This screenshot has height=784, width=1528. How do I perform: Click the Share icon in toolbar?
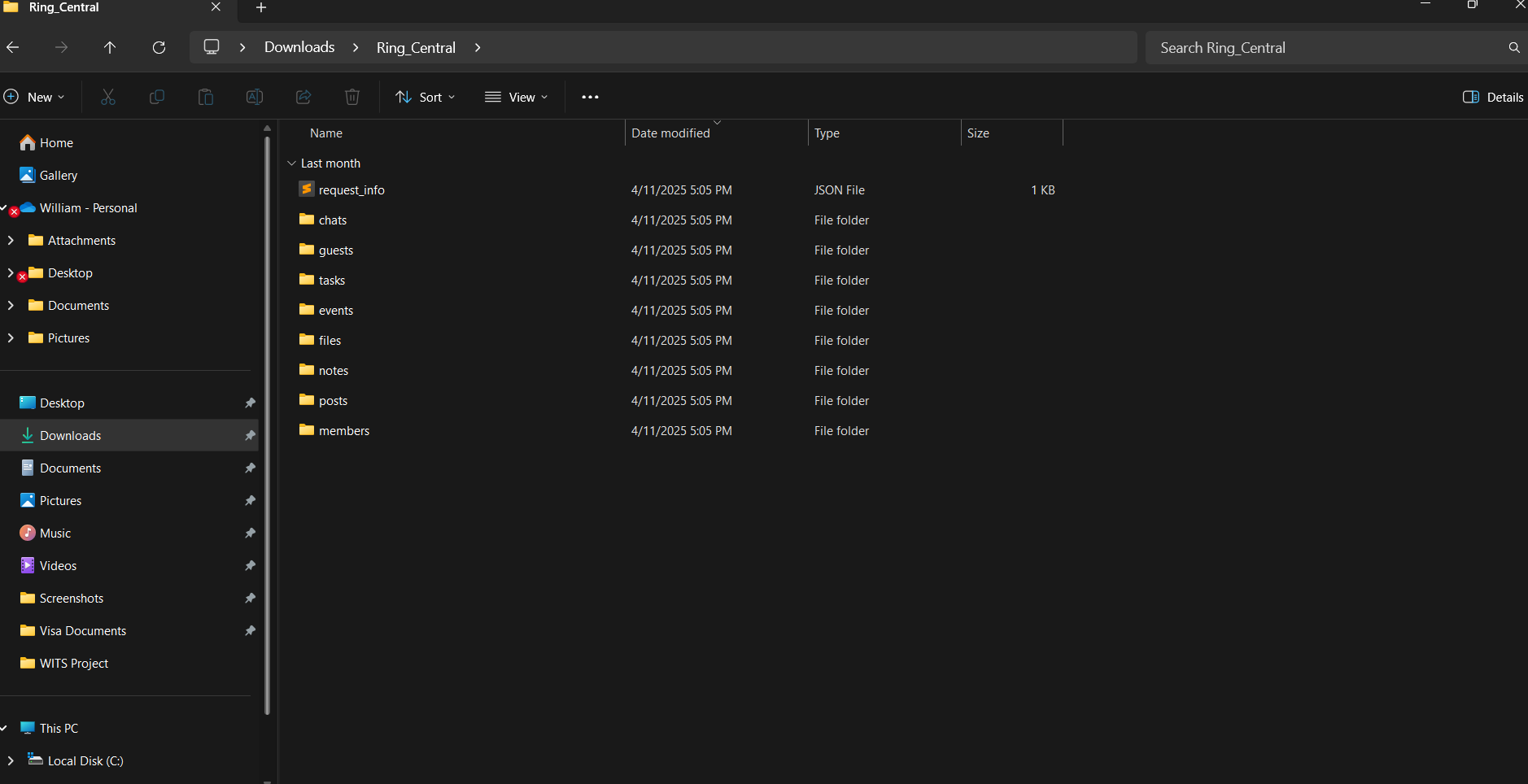303,97
